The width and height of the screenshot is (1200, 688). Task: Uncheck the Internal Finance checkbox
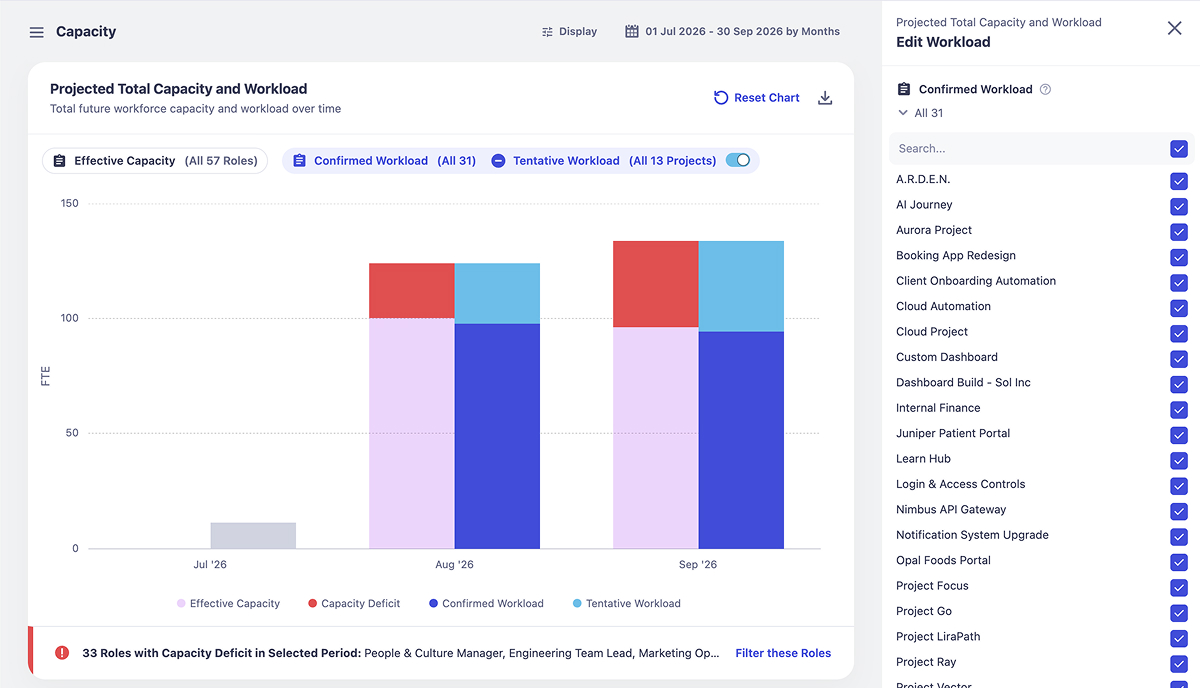[x=1179, y=410]
